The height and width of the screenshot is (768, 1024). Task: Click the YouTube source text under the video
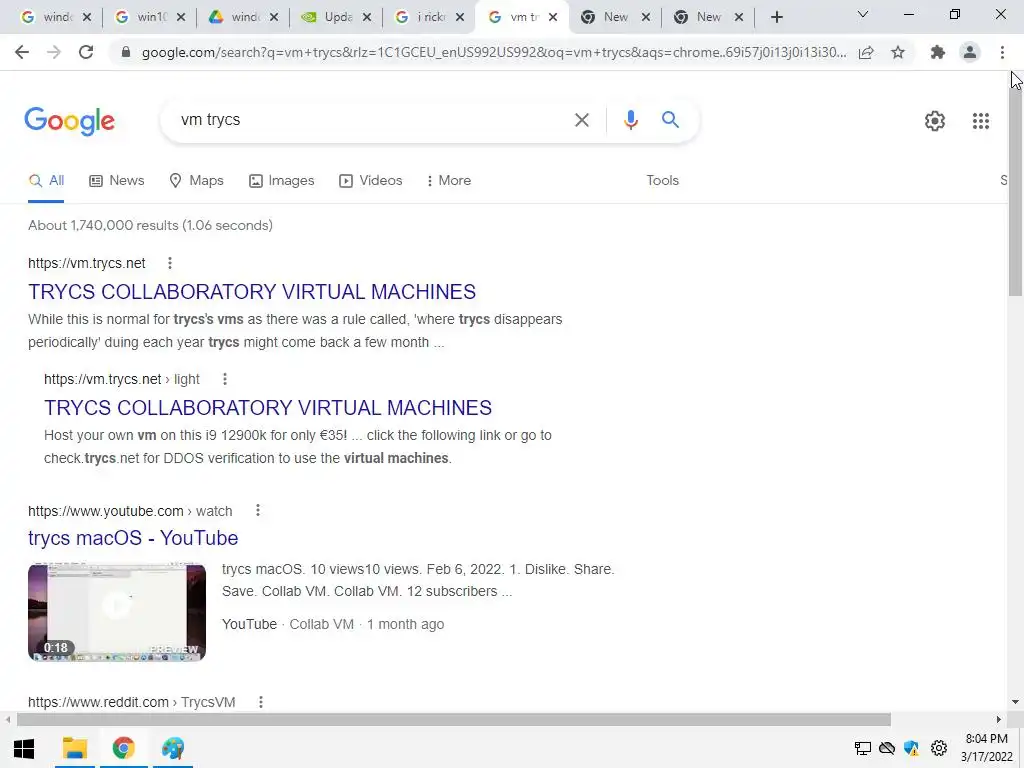click(249, 624)
